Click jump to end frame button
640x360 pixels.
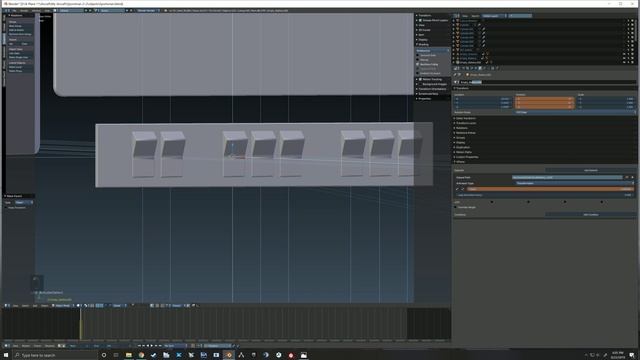click(161, 346)
